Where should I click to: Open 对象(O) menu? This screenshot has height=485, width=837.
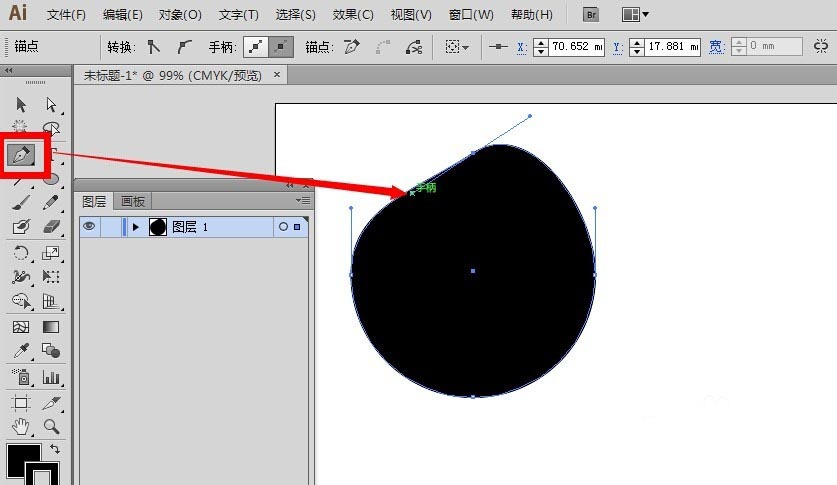pyautogui.click(x=180, y=14)
